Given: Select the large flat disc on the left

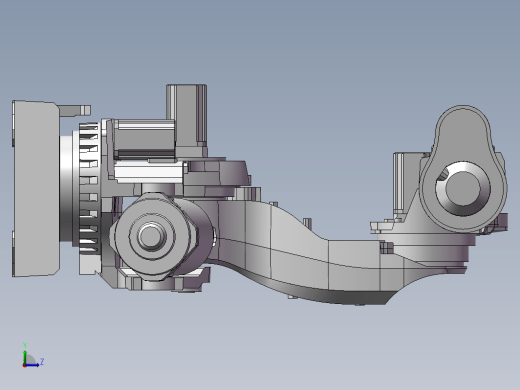Looking at the screenshot, I should point(36,189).
